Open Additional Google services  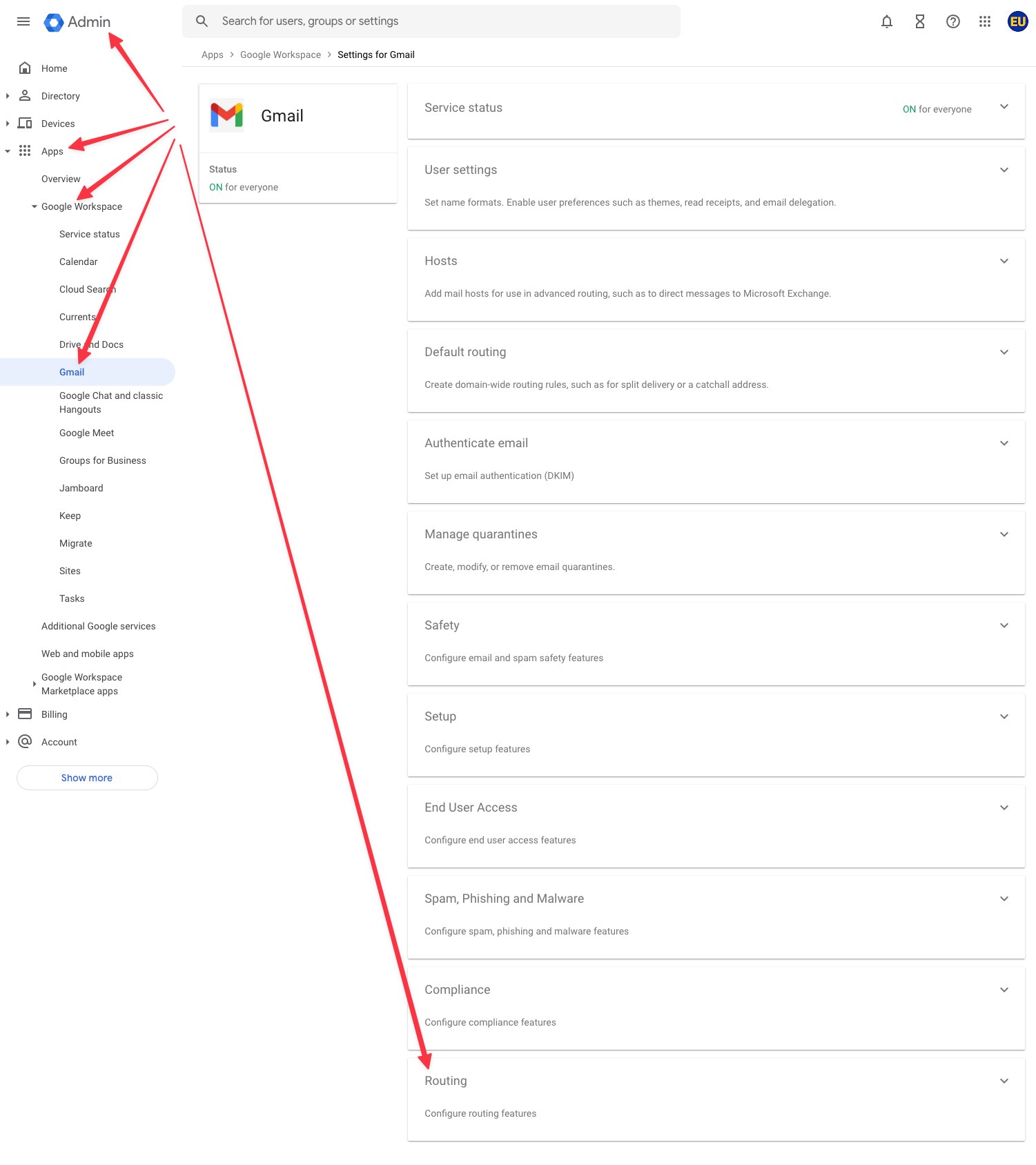[x=99, y=626]
